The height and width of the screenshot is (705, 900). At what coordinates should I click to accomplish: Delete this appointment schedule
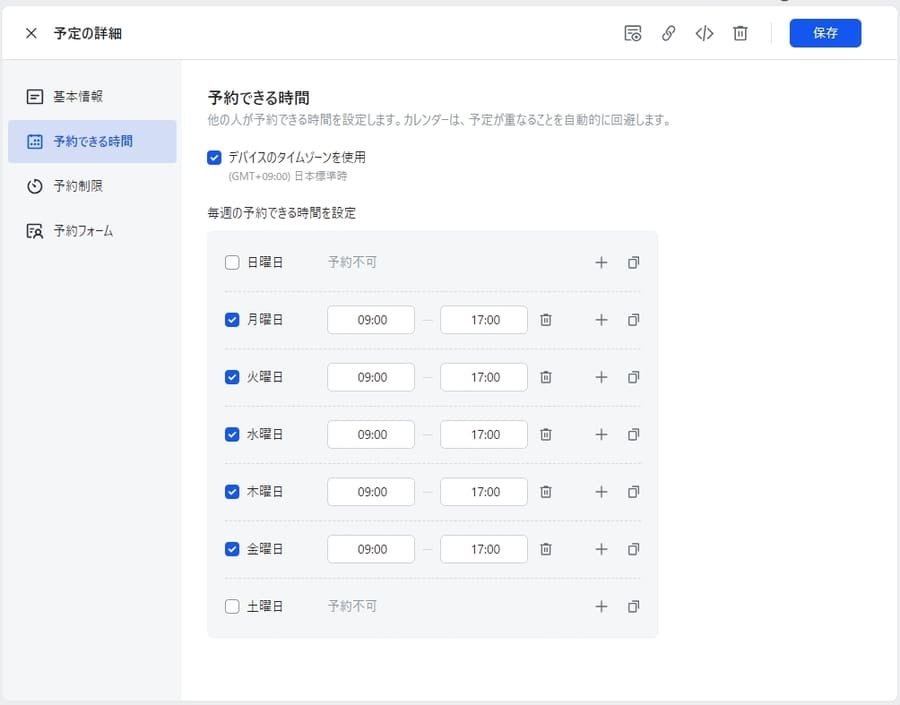point(740,33)
